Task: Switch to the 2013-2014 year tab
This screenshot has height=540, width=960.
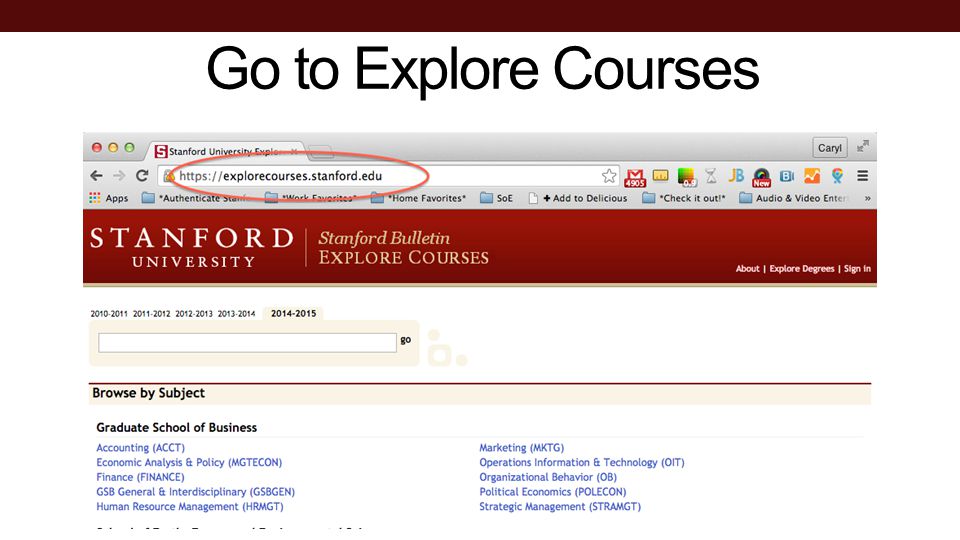Action: pyautogui.click(x=236, y=313)
